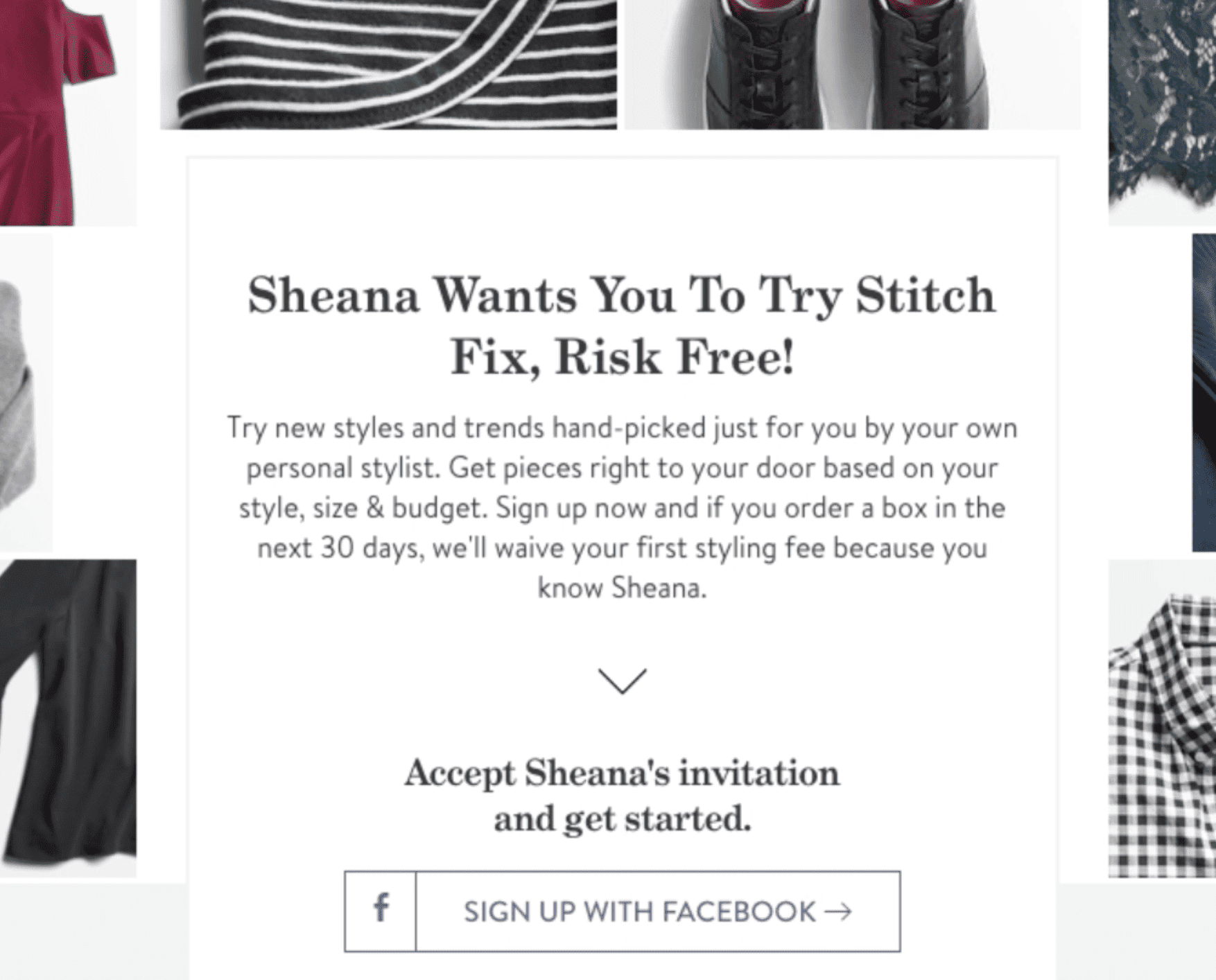This screenshot has height=980, width=1216.
Task: Click the Facebook "f" icon
Action: (x=381, y=911)
